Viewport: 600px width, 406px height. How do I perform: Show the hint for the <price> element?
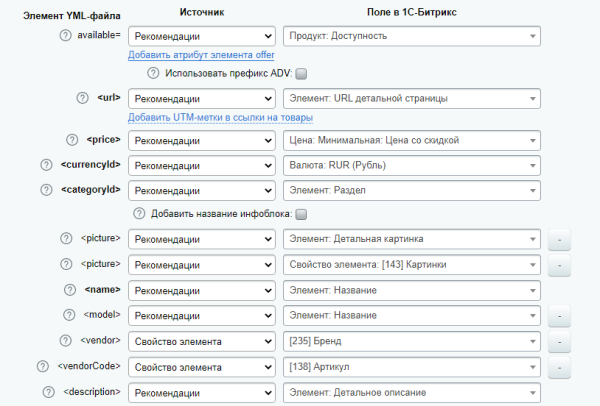click(72, 140)
